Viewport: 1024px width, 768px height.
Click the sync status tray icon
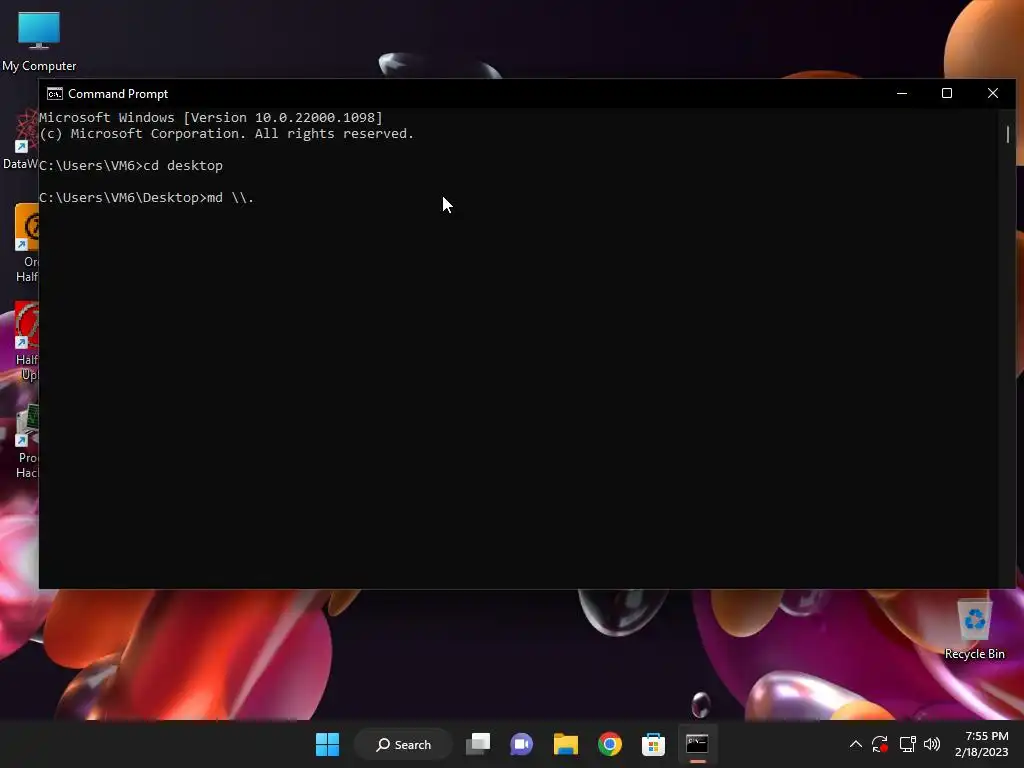[880, 744]
